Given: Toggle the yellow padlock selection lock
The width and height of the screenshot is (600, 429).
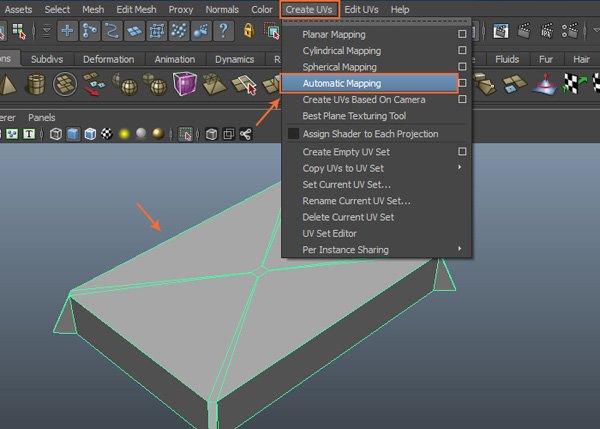Looking at the screenshot, I should coord(249,31).
